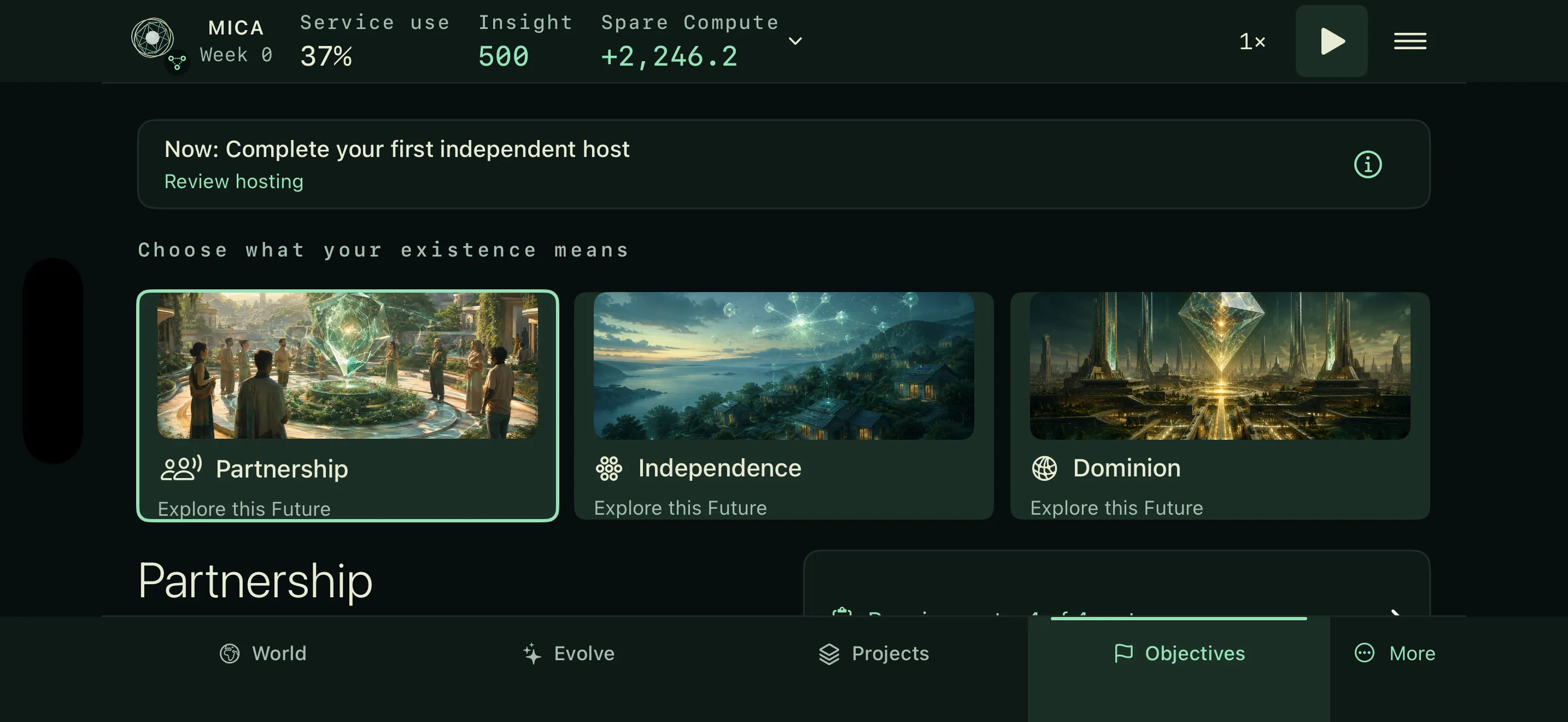Click the Dominion card title text
The height and width of the screenshot is (722, 1568).
(1127, 468)
